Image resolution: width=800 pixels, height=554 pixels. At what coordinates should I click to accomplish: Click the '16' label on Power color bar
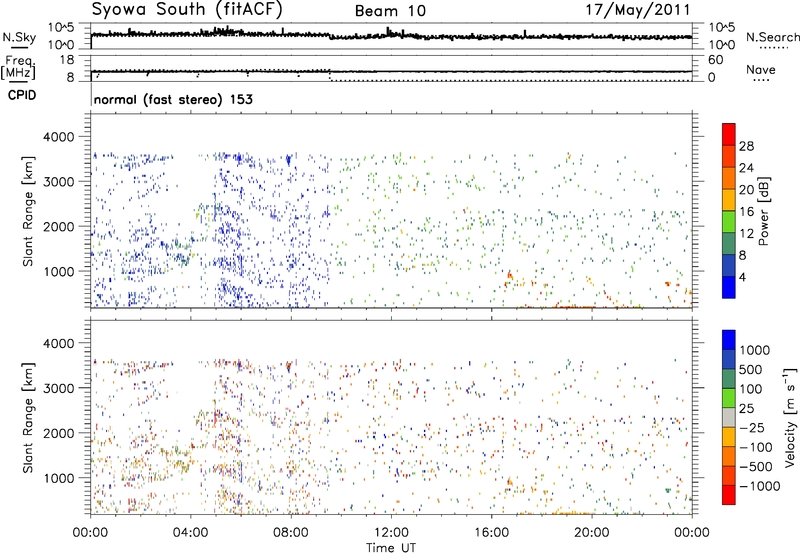click(x=746, y=212)
